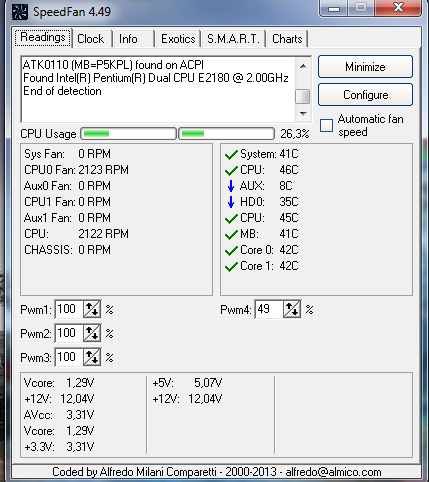429x482 pixels.
Task: Click the 'HD0: 35C' temperature text
Action: (269, 202)
